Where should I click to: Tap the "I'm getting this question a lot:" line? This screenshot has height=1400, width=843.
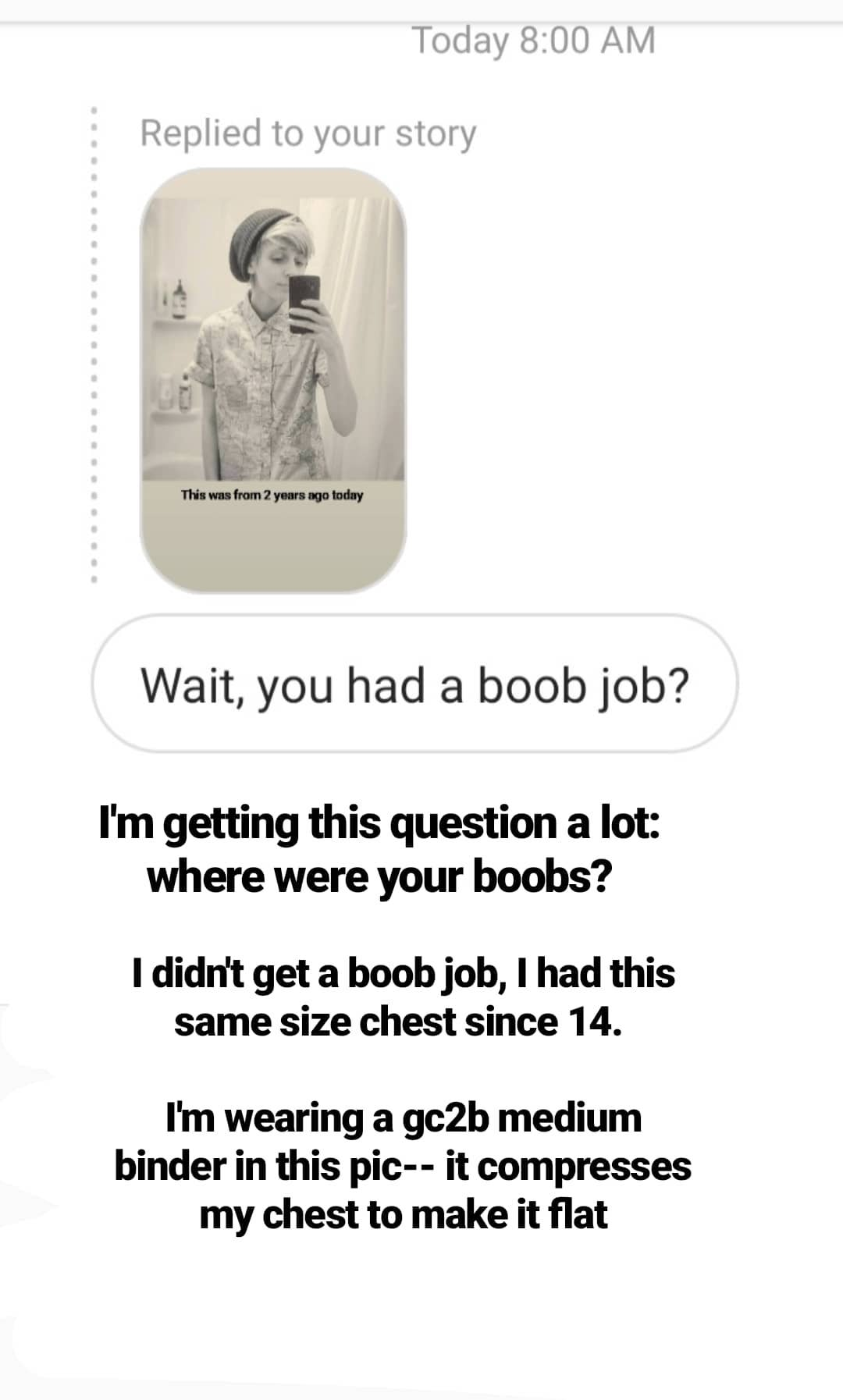[x=380, y=824]
